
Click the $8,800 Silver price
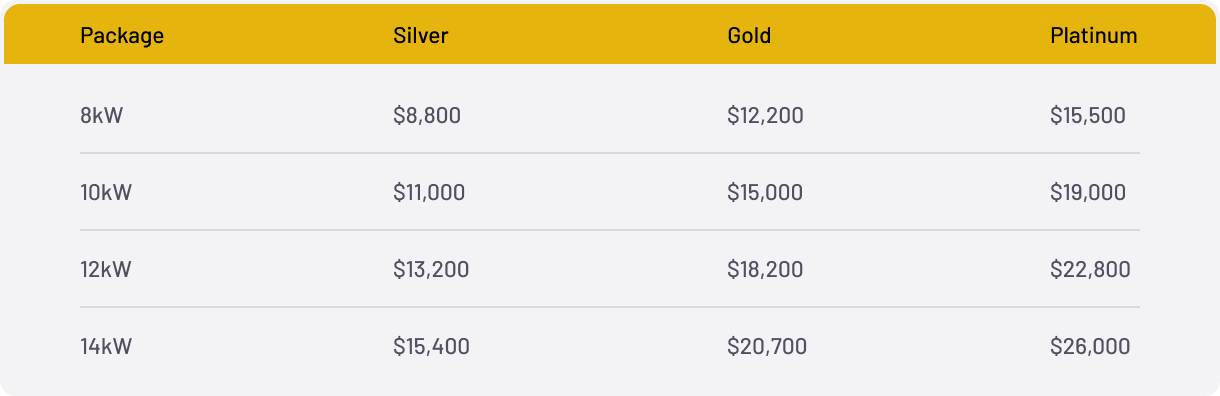pos(428,116)
